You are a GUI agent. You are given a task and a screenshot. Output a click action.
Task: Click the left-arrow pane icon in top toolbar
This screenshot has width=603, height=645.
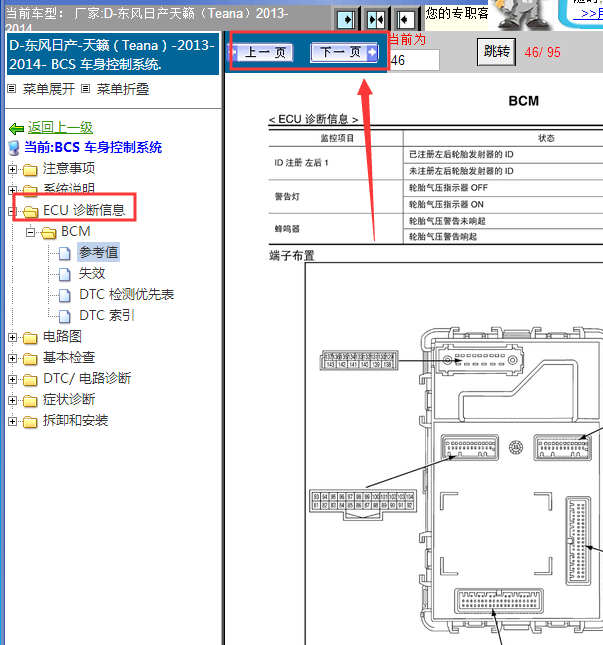click(x=406, y=19)
